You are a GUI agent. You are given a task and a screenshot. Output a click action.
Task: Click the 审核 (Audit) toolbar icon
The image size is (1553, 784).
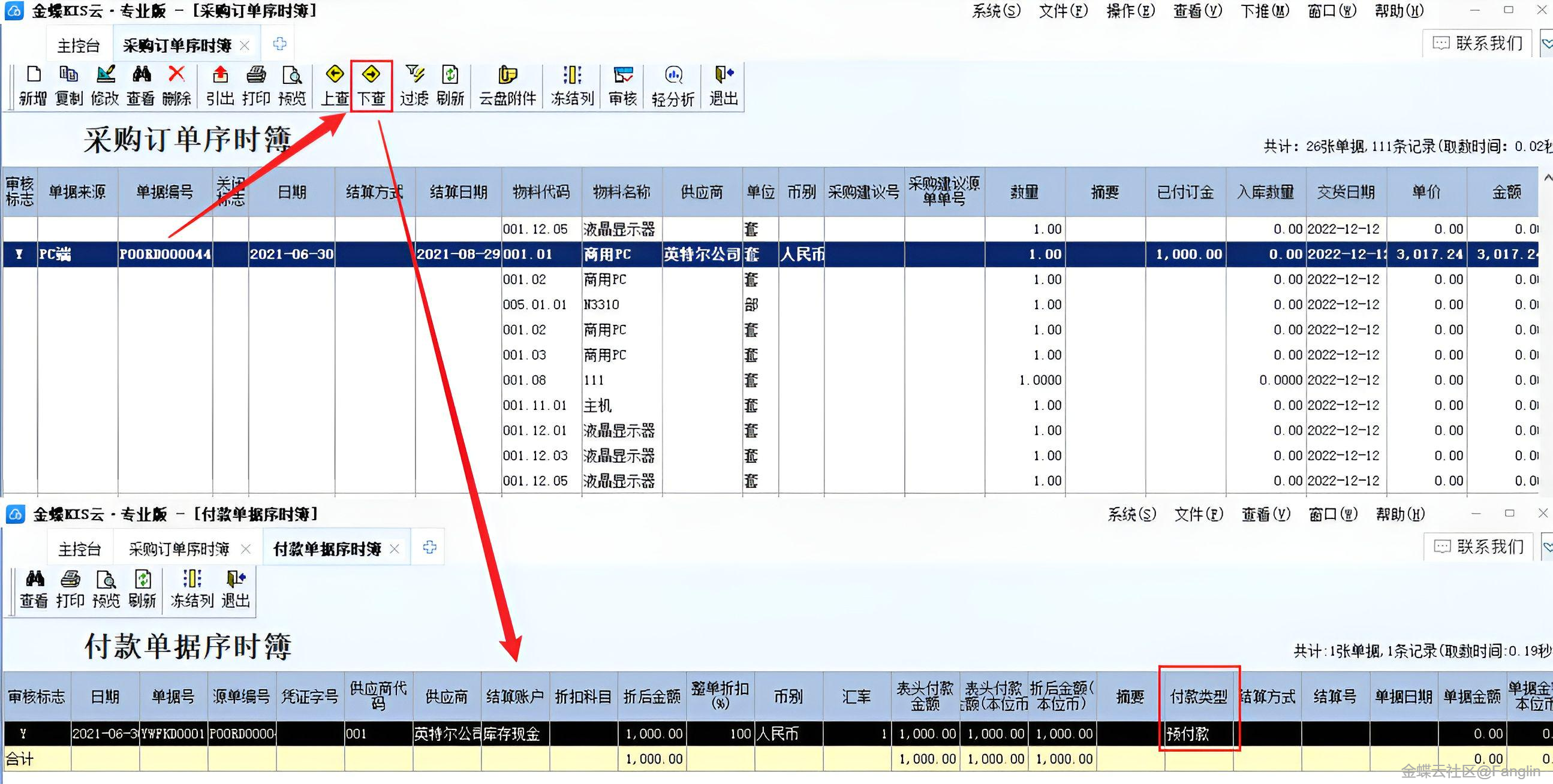[622, 85]
